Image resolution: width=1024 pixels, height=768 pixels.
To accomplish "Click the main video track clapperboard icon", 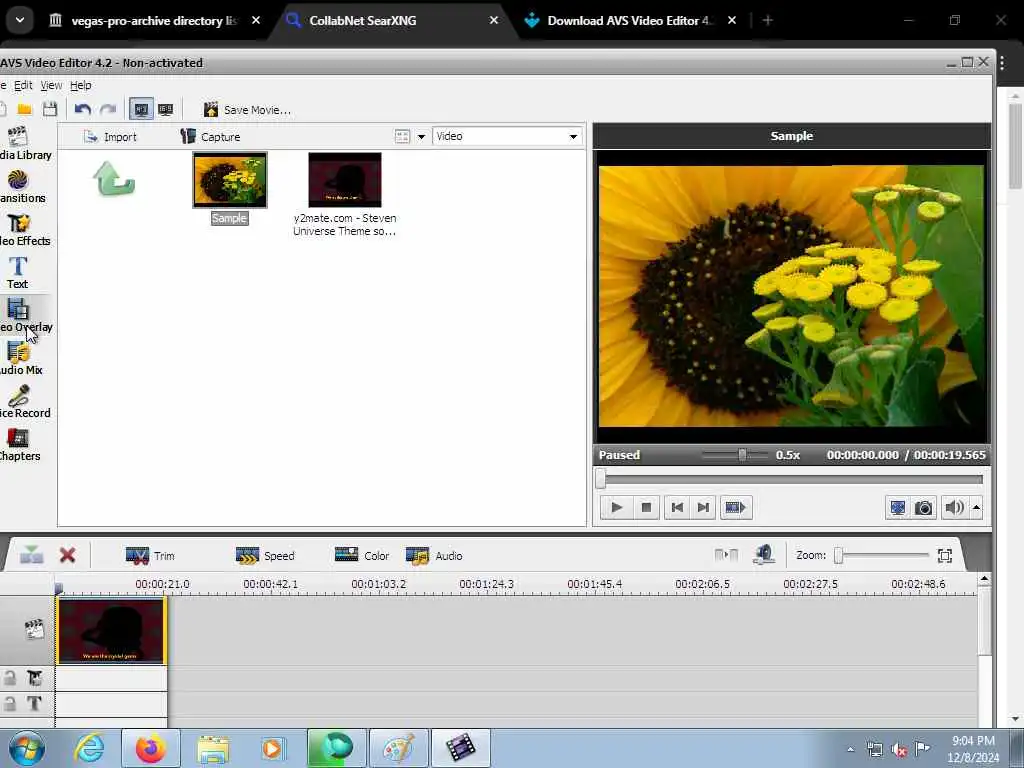I will pyautogui.click(x=34, y=630).
